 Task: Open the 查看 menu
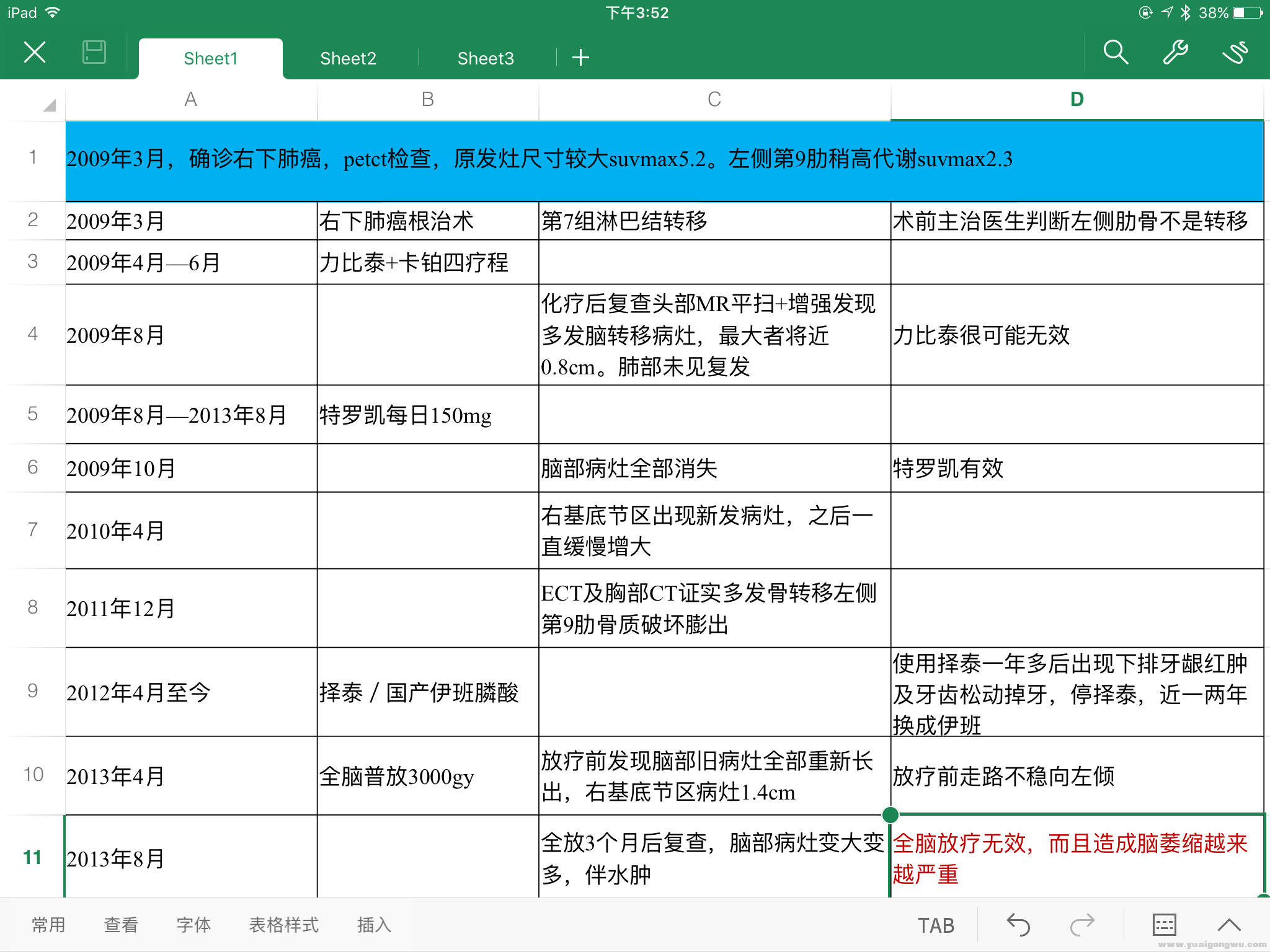[121, 925]
